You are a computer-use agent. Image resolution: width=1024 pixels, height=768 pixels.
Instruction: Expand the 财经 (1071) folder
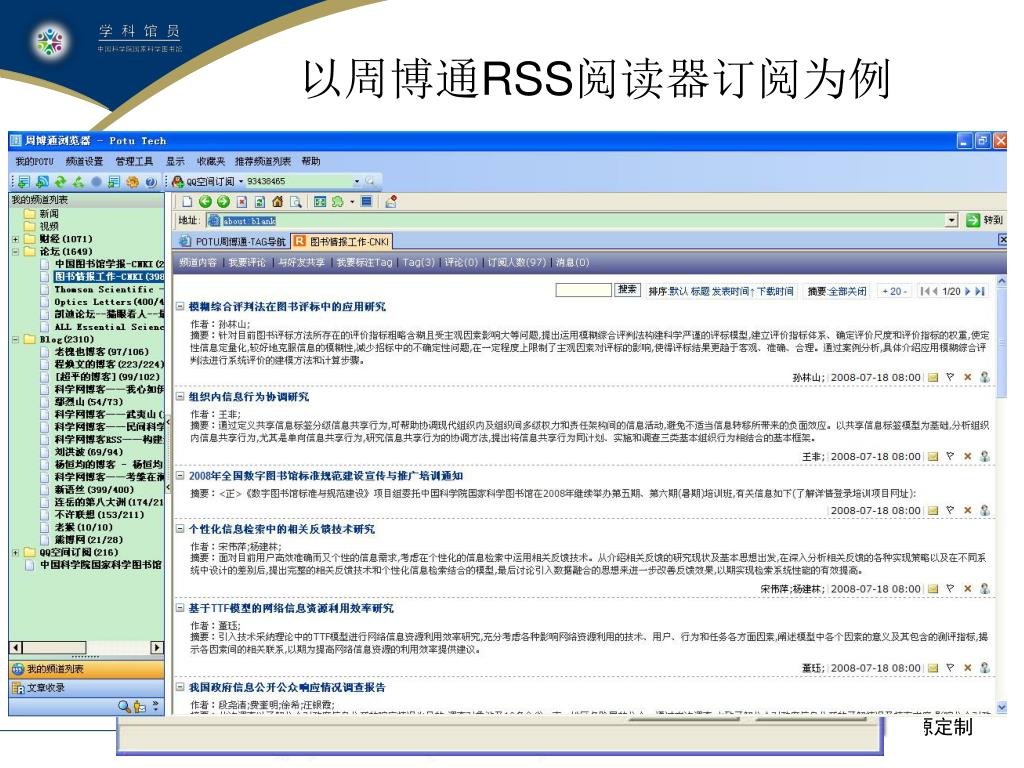16,239
